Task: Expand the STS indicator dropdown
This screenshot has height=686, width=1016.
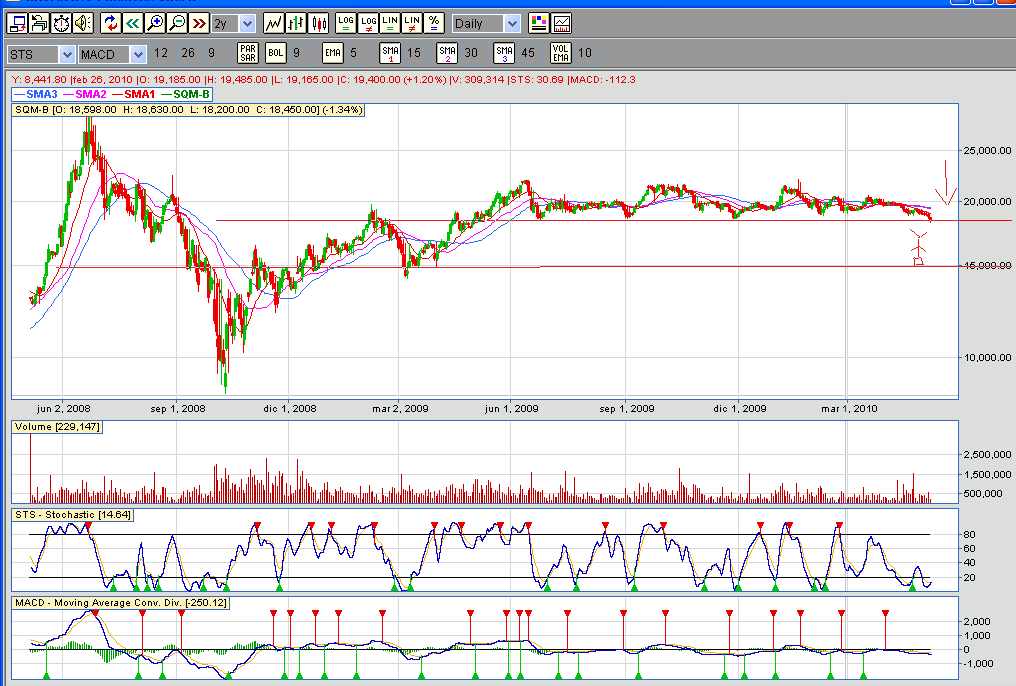Action: pyautogui.click(x=67, y=53)
